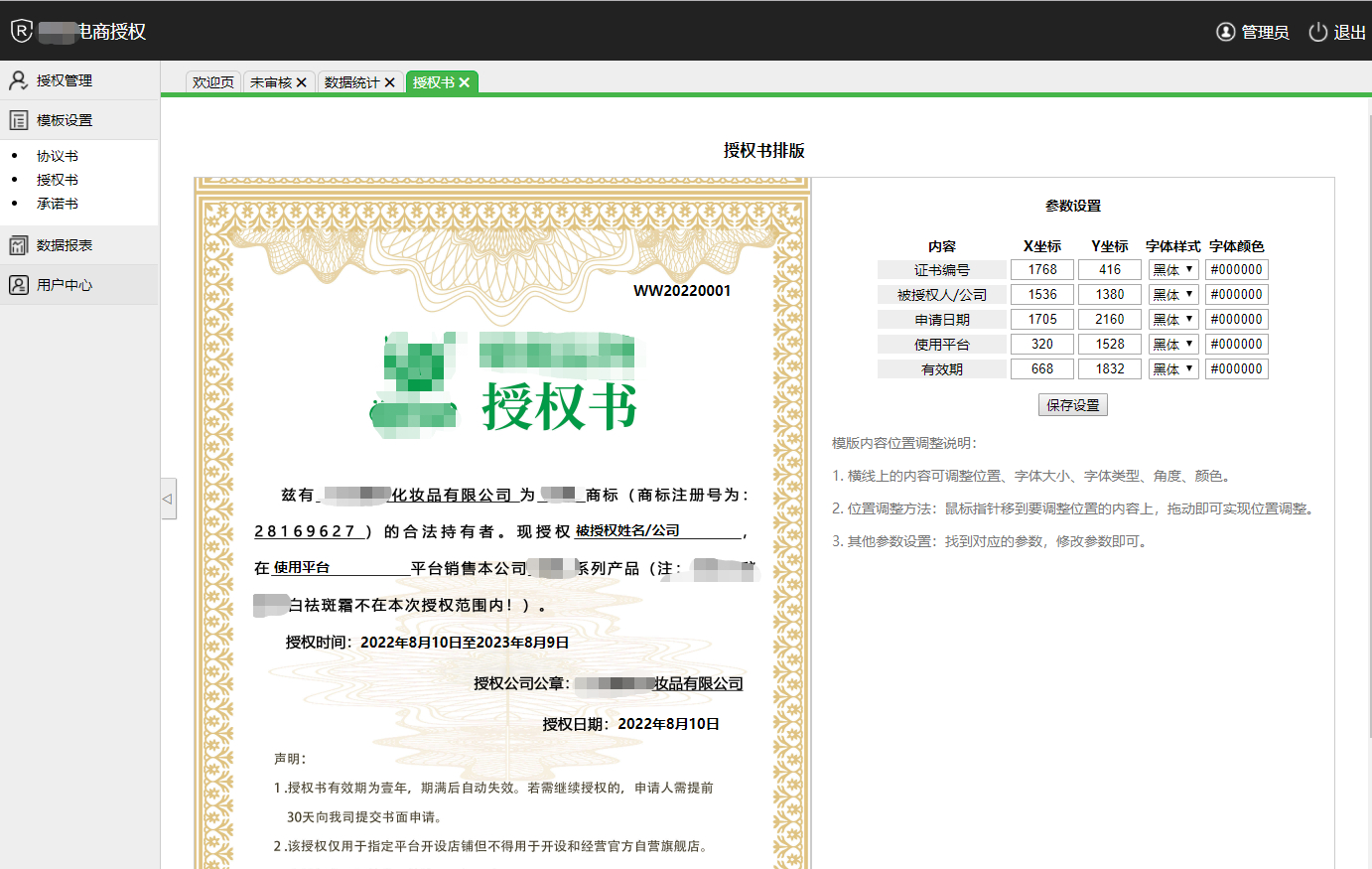Click the 证书编号 row label
The height and width of the screenshot is (869, 1372).
pyautogui.click(x=942, y=270)
